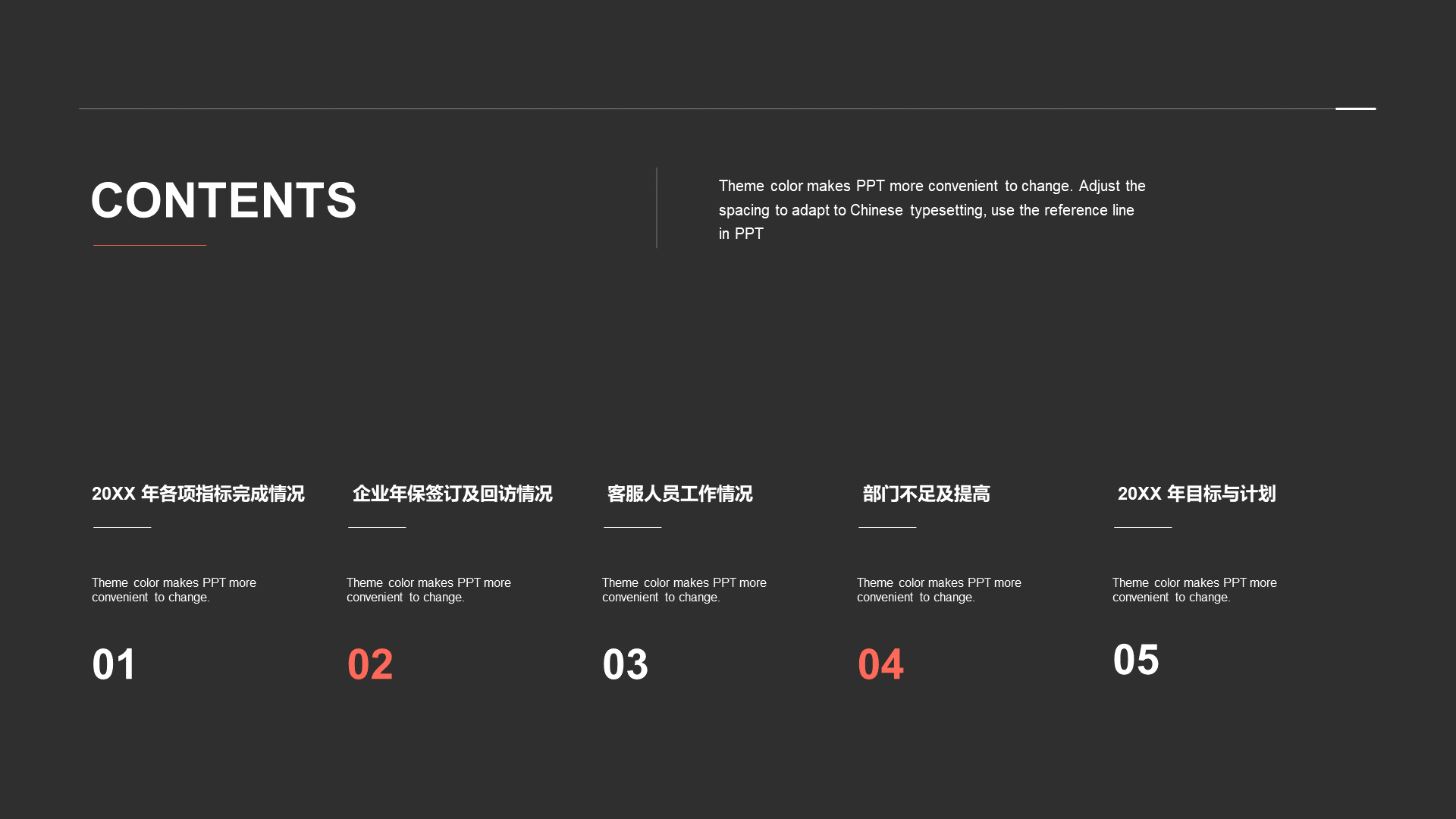Image resolution: width=1456 pixels, height=819 pixels.
Task: Select the number 01
Action: point(115,664)
